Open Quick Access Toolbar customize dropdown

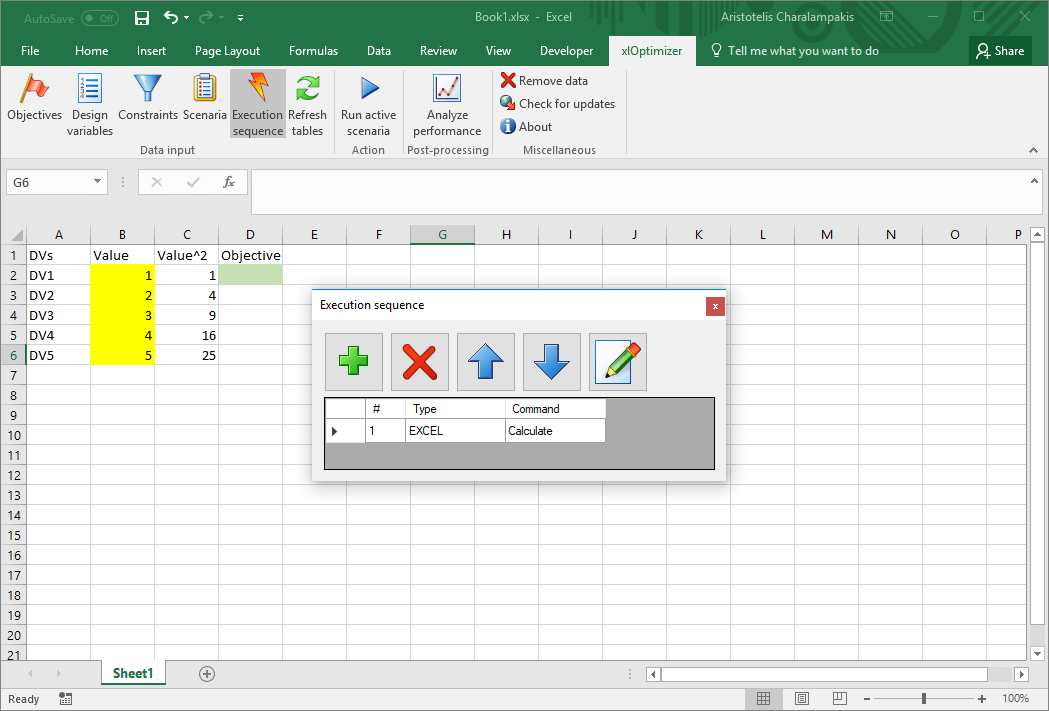(x=241, y=18)
